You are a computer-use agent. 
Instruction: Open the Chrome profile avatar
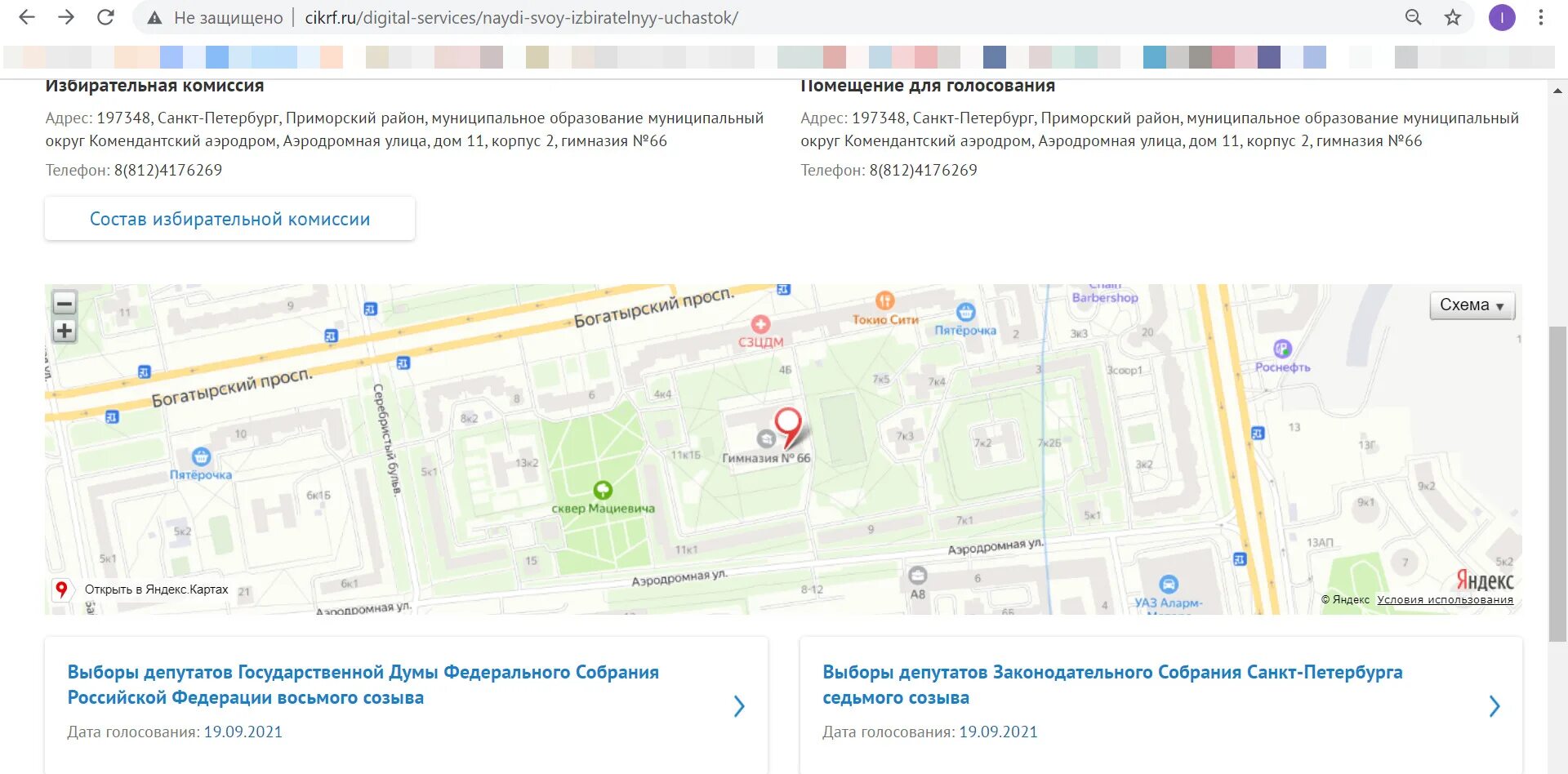pos(1502,17)
